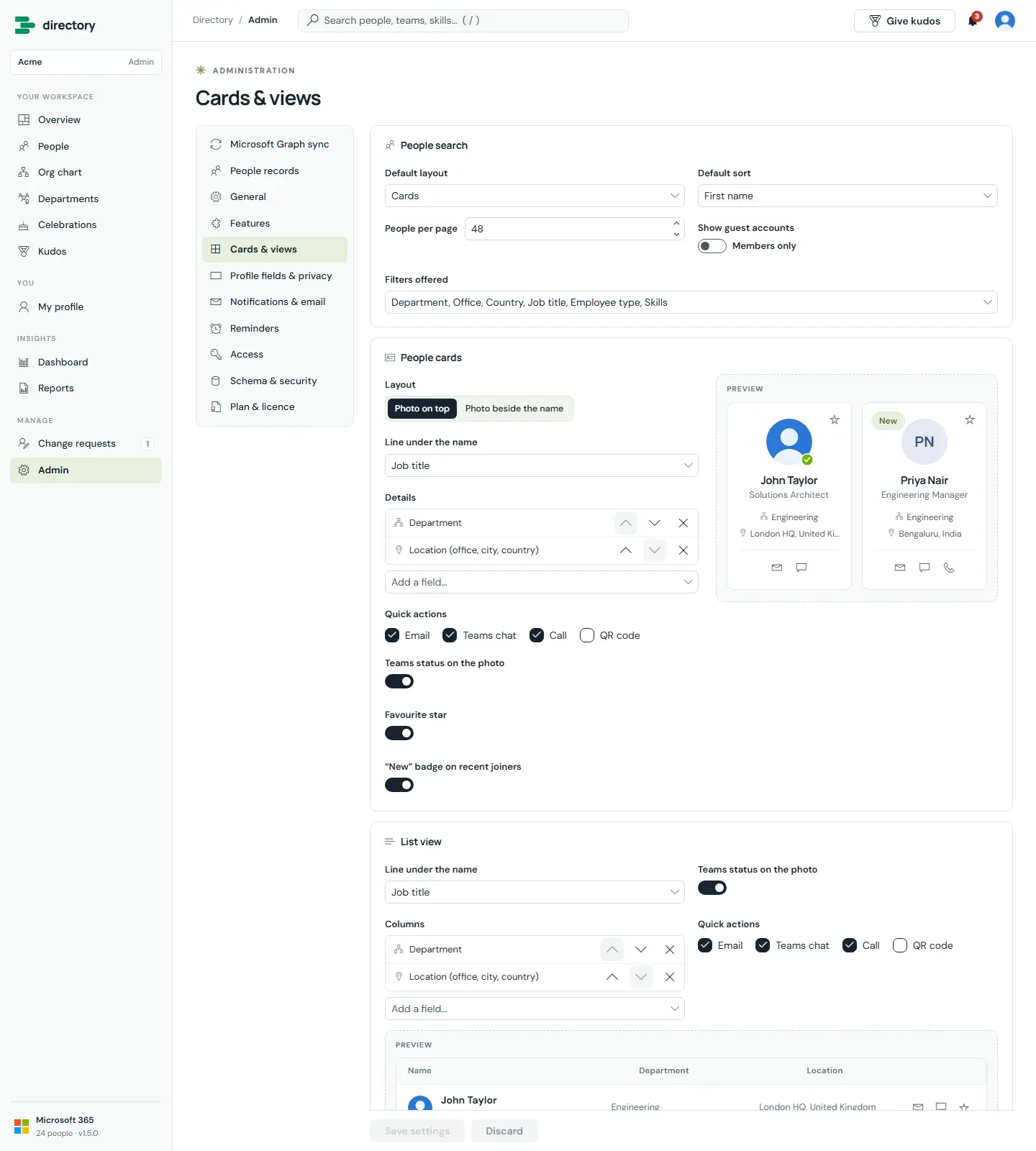Open Microsoft Graph sync settings

click(x=275, y=144)
